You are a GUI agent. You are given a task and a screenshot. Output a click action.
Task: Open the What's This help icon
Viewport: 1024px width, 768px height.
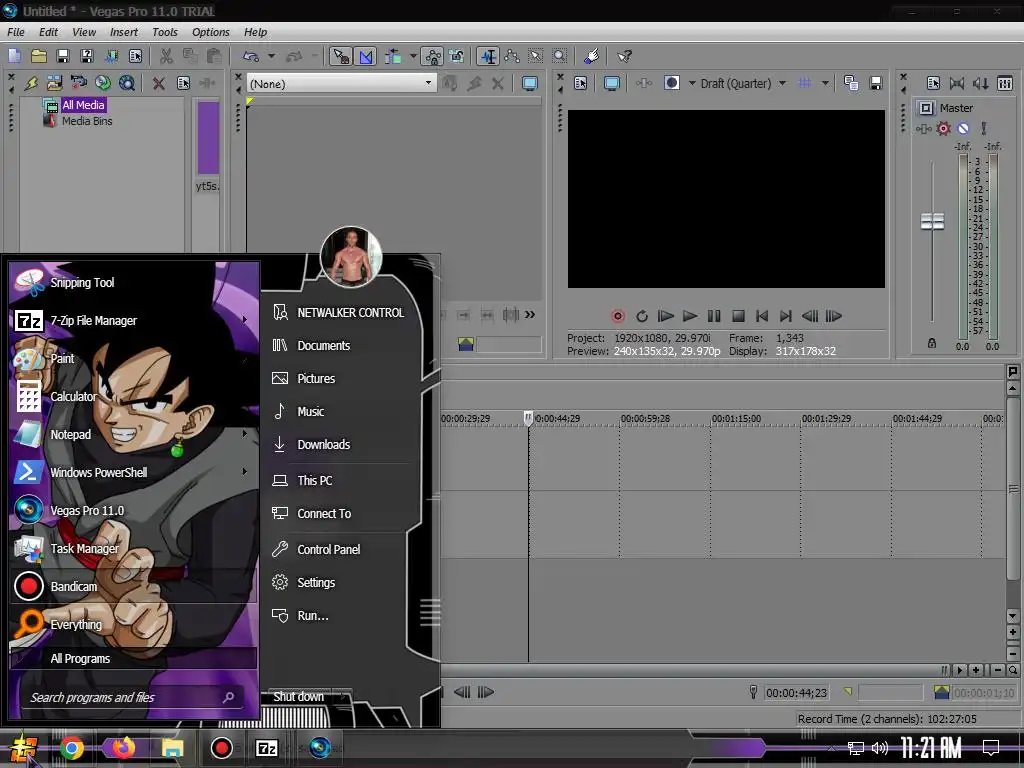pyautogui.click(x=624, y=56)
